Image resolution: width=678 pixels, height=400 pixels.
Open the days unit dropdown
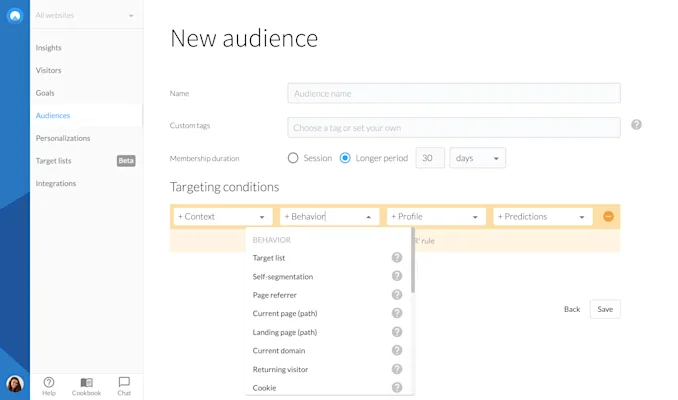click(x=477, y=158)
